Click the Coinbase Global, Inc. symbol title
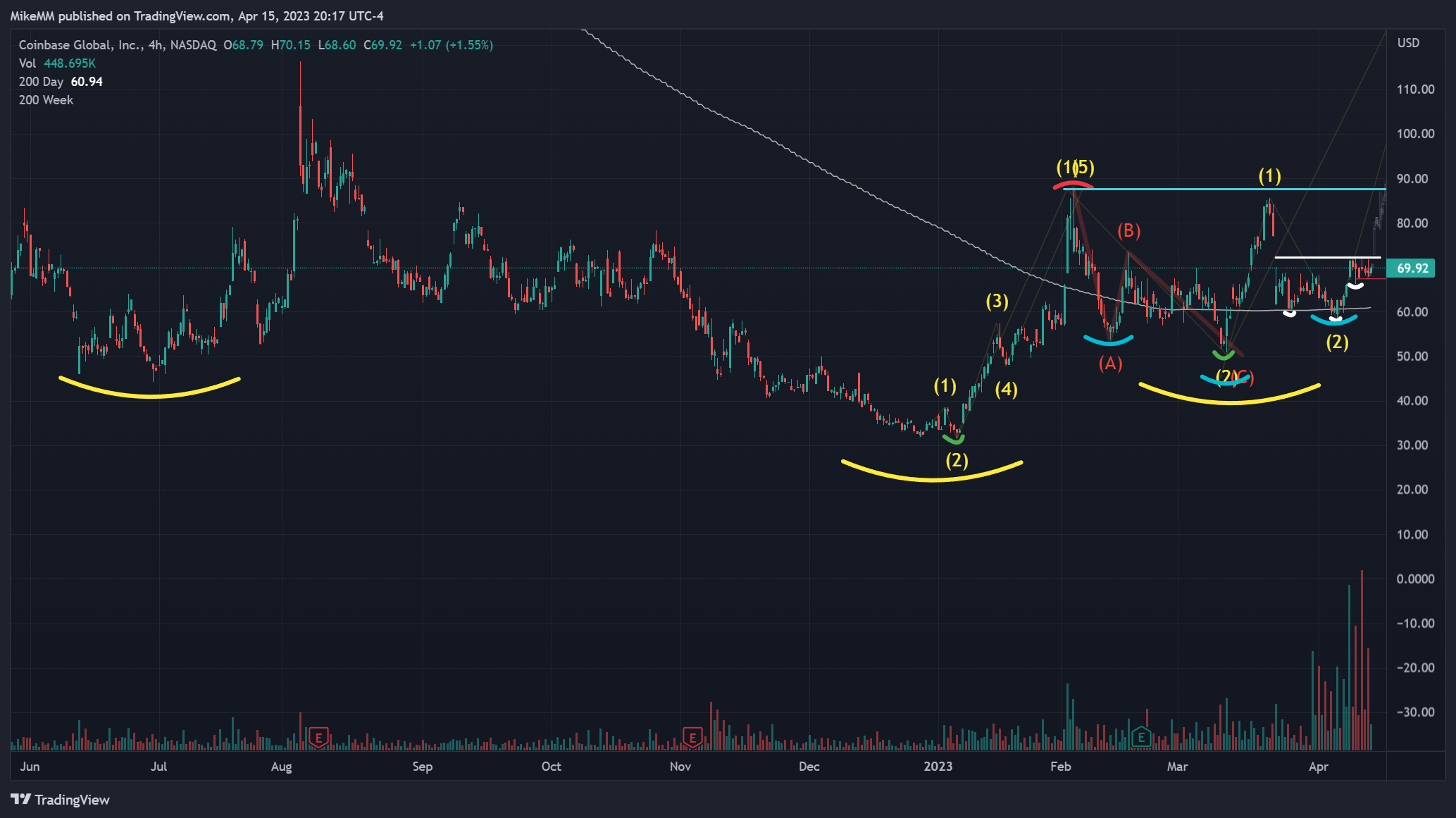The width and height of the screenshot is (1456, 818). pyautogui.click(x=80, y=45)
